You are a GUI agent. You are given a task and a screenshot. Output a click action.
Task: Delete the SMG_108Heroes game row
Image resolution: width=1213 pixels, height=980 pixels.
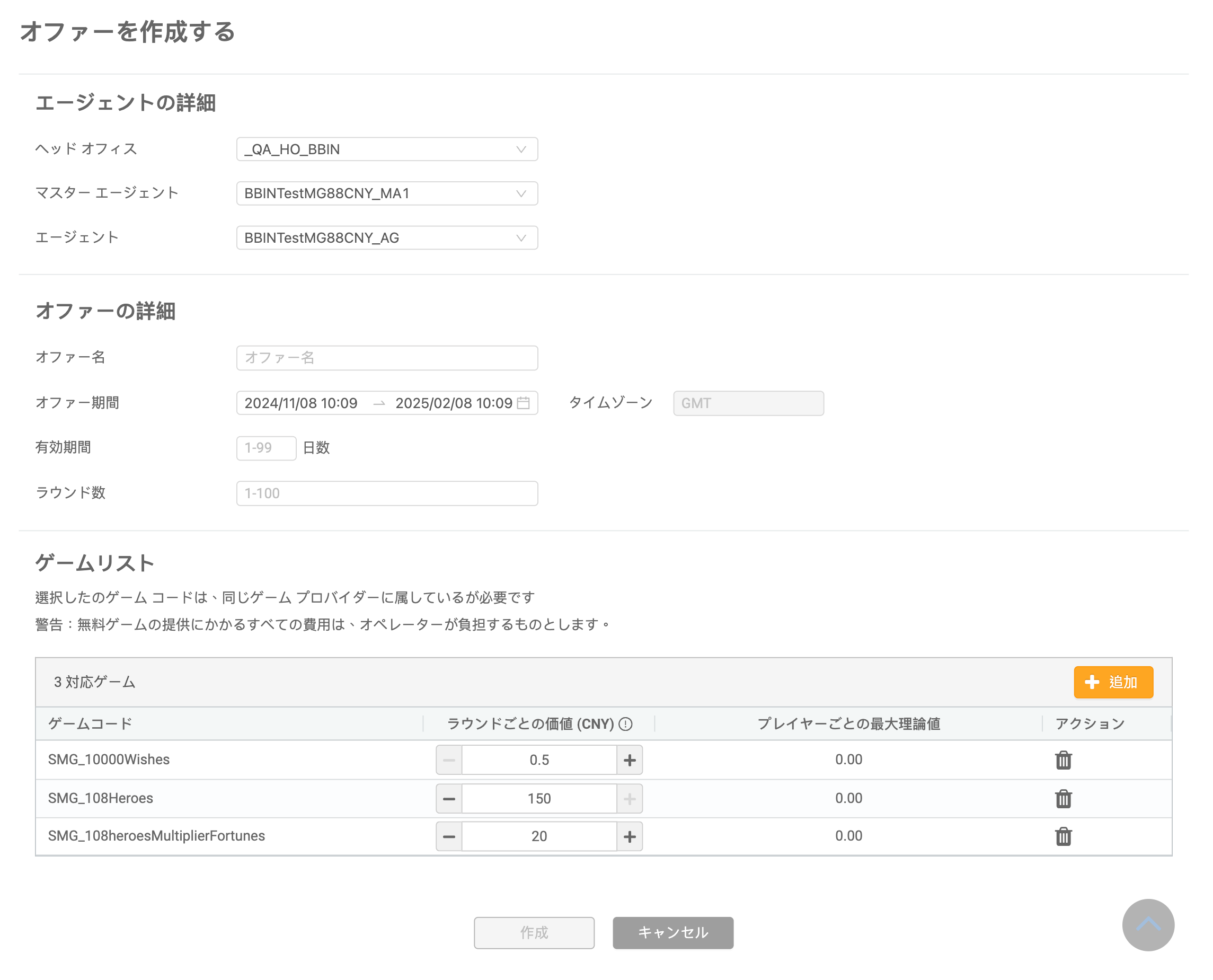click(1063, 798)
